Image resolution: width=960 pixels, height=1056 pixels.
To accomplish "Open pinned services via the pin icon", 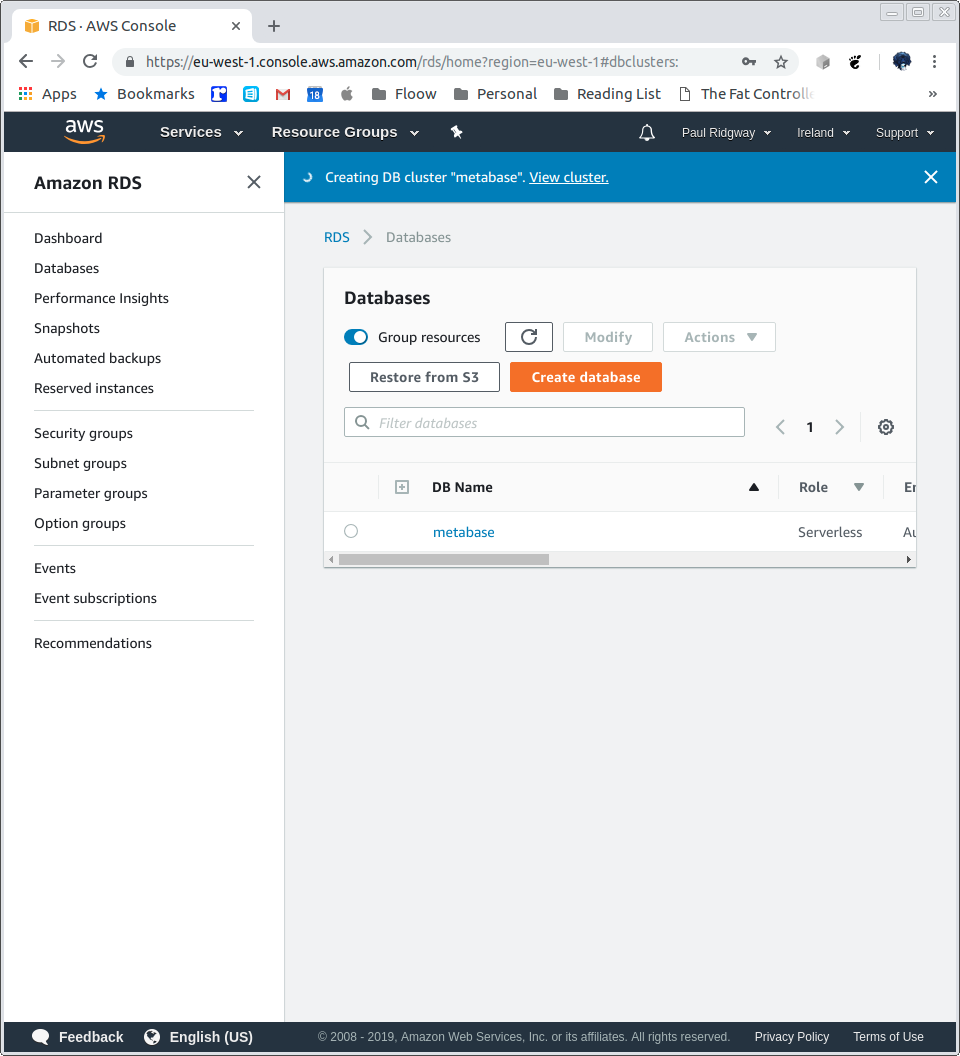I will pos(456,131).
